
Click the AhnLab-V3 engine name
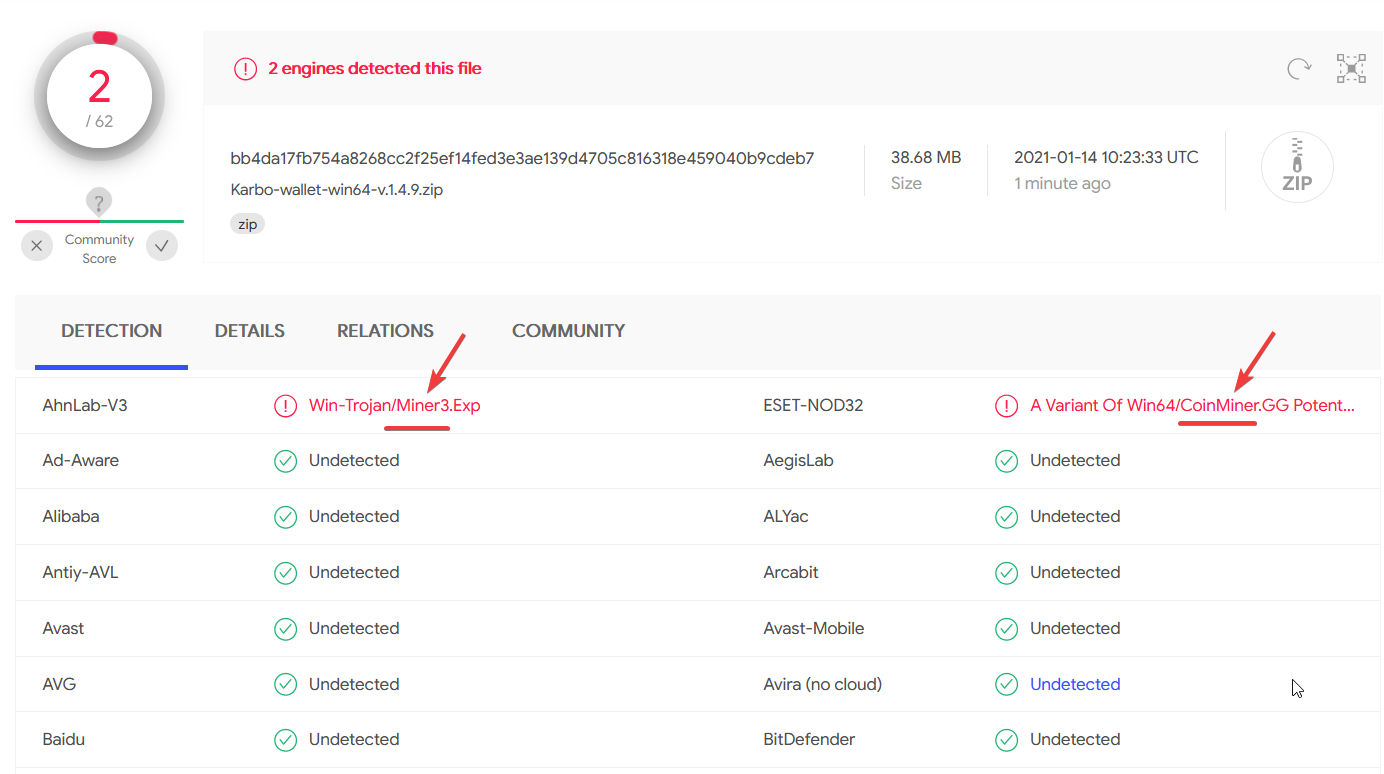tap(85, 405)
